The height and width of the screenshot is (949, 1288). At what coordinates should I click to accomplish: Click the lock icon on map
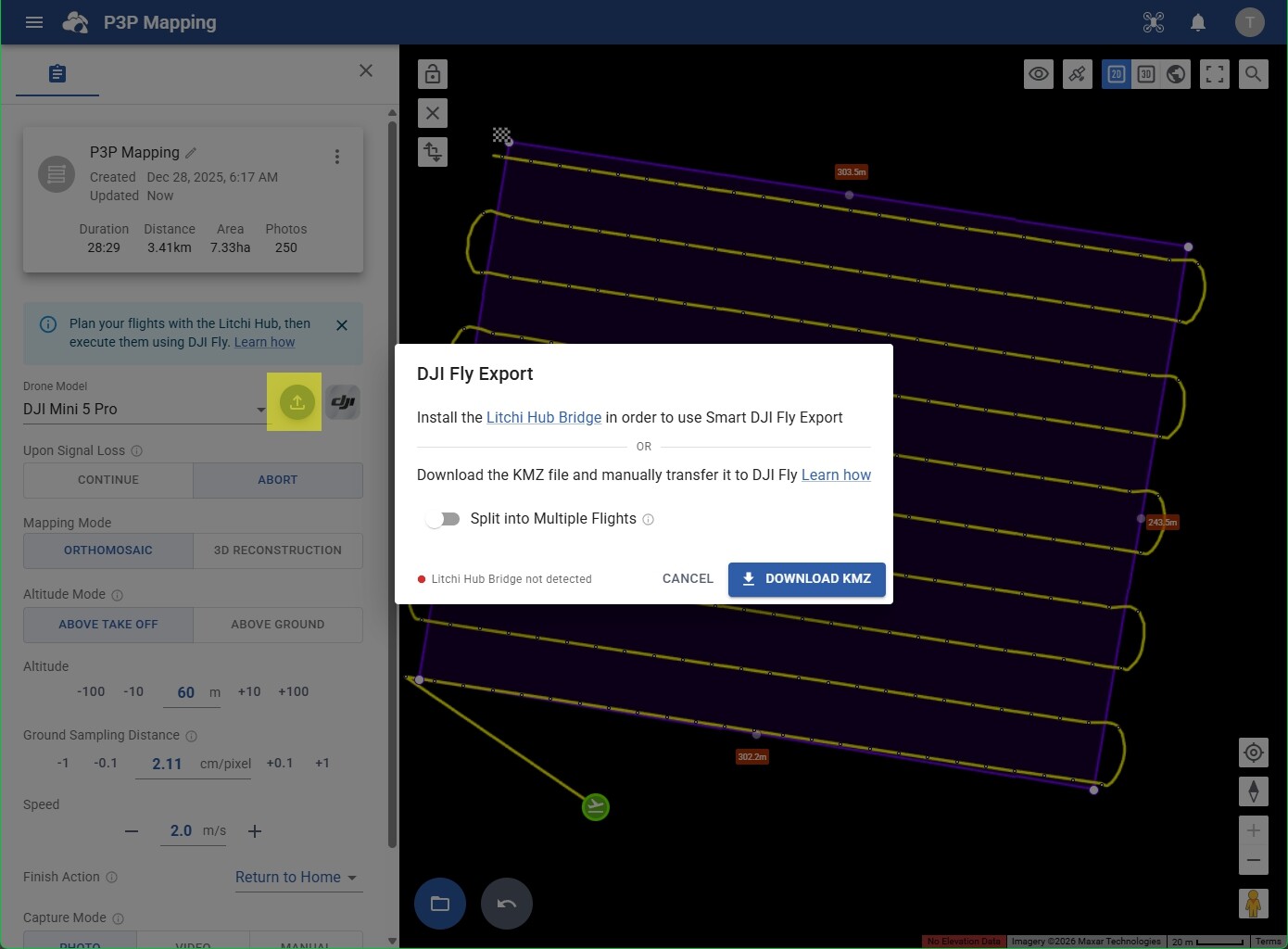pos(433,74)
